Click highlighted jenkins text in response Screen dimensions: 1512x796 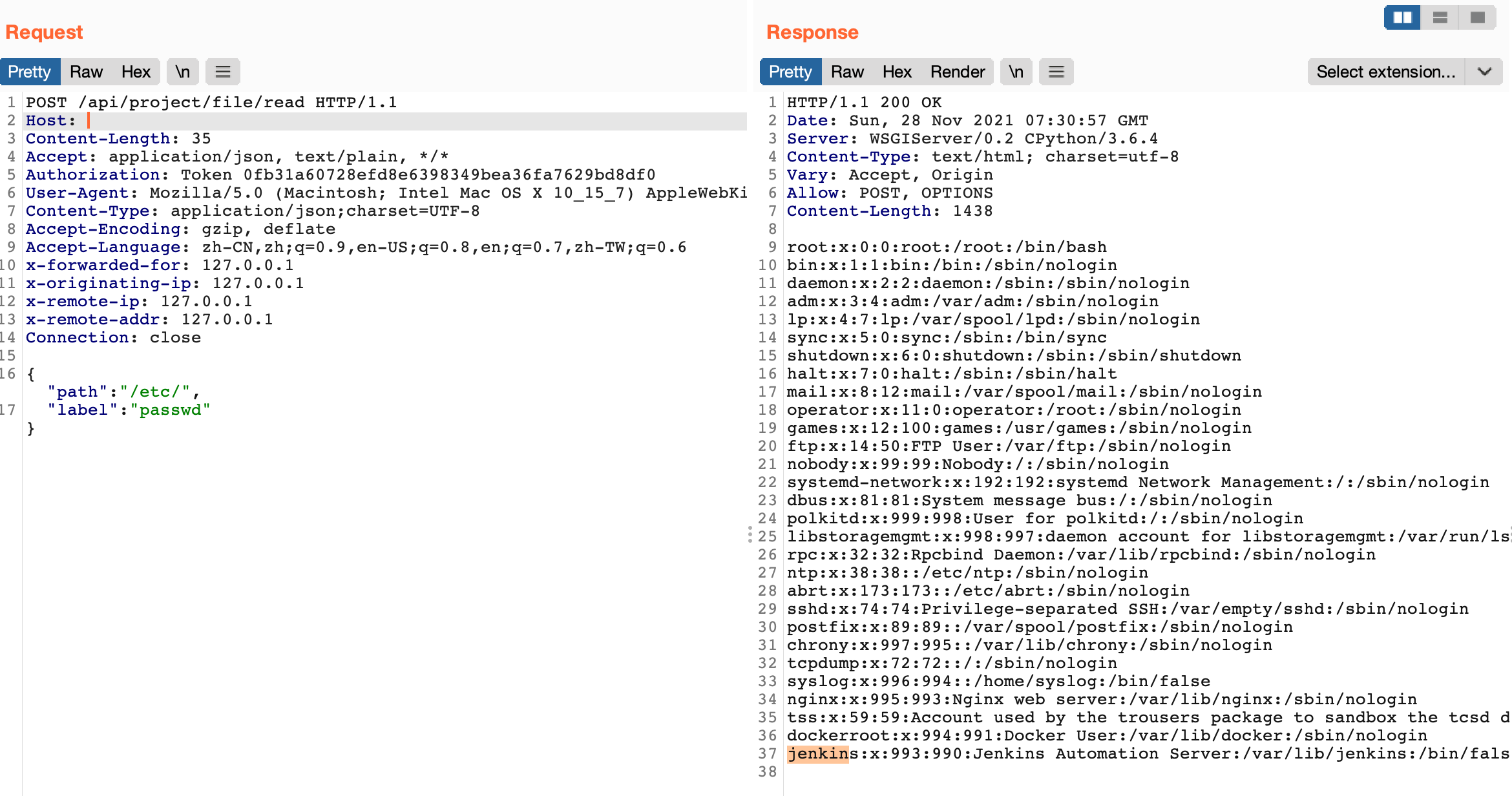(817, 754)
